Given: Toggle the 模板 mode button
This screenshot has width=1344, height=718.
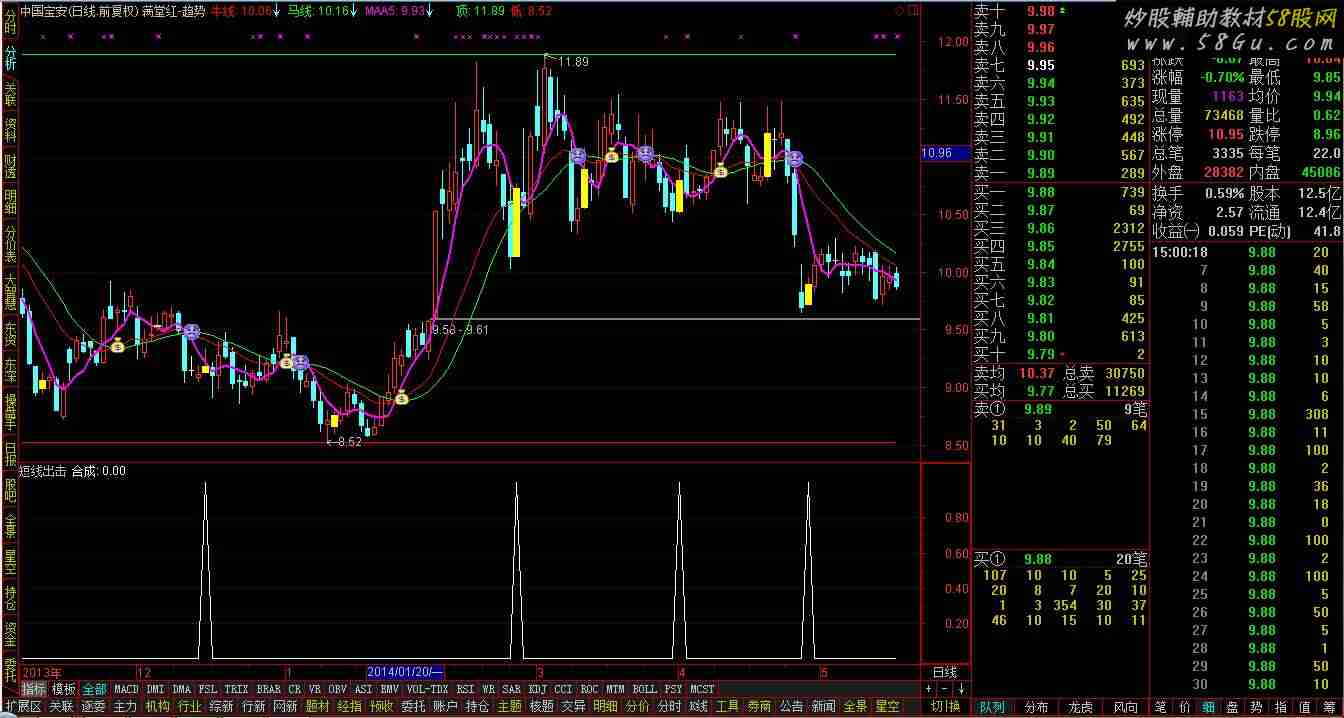Looking at the screenshot, I should click(x=64, y=689).
